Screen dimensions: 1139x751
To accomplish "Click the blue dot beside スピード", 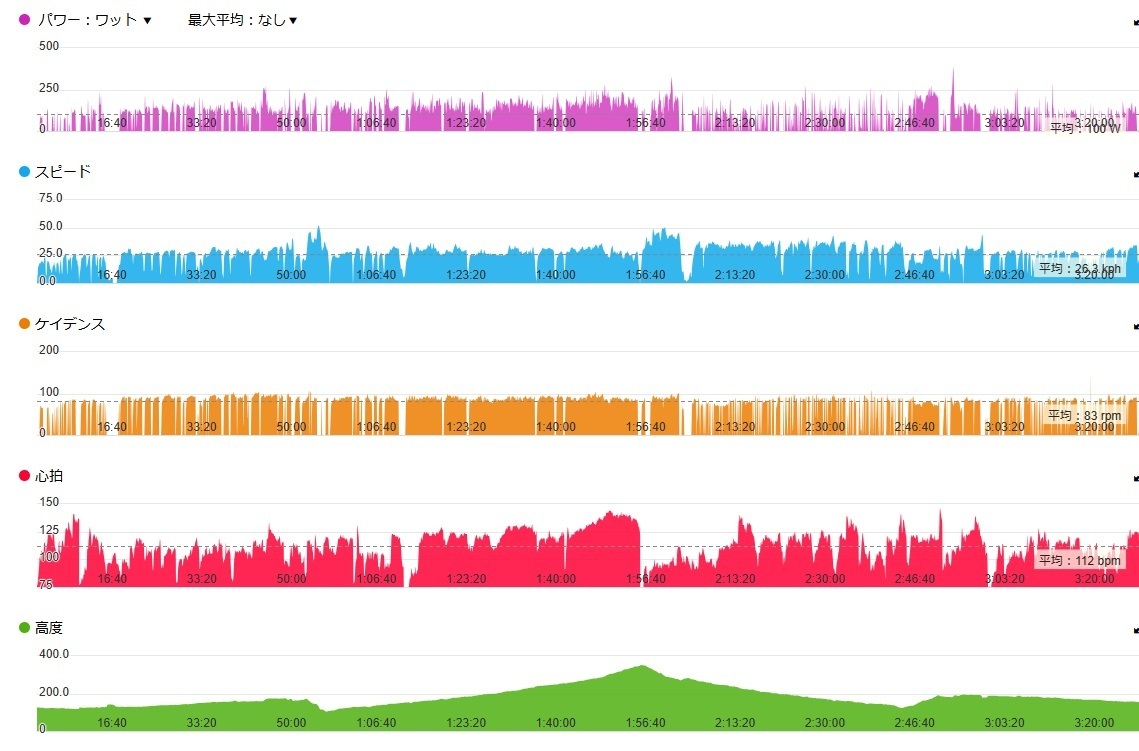I will click(x=24, y=171).
